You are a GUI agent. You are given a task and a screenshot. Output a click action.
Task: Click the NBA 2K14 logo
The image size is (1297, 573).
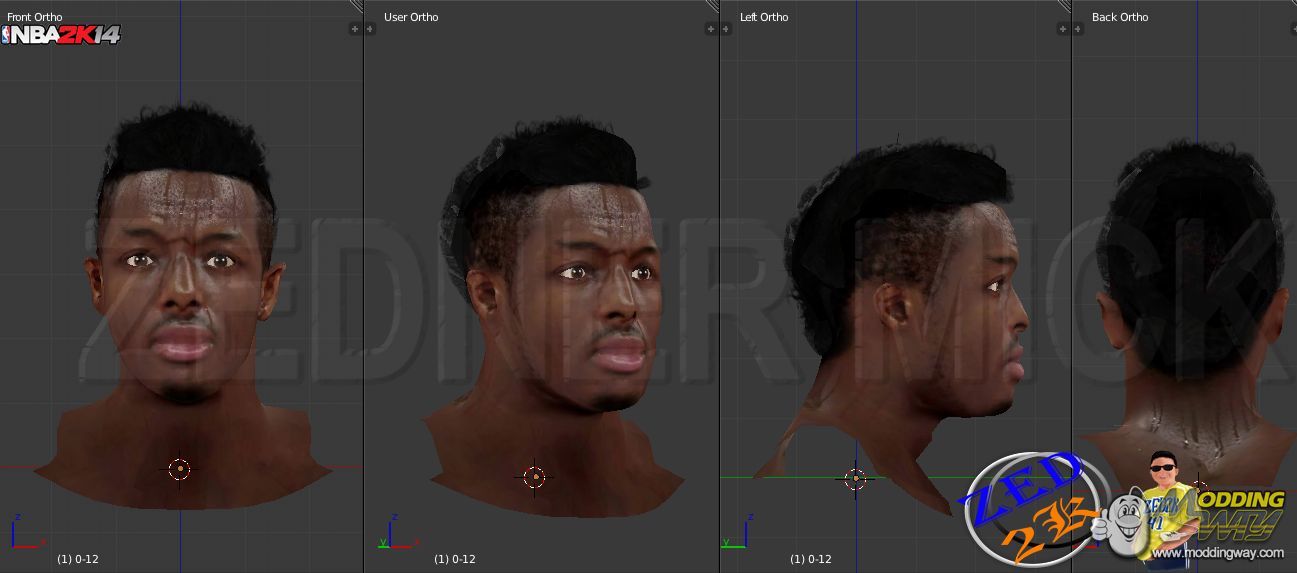point(61,35)
